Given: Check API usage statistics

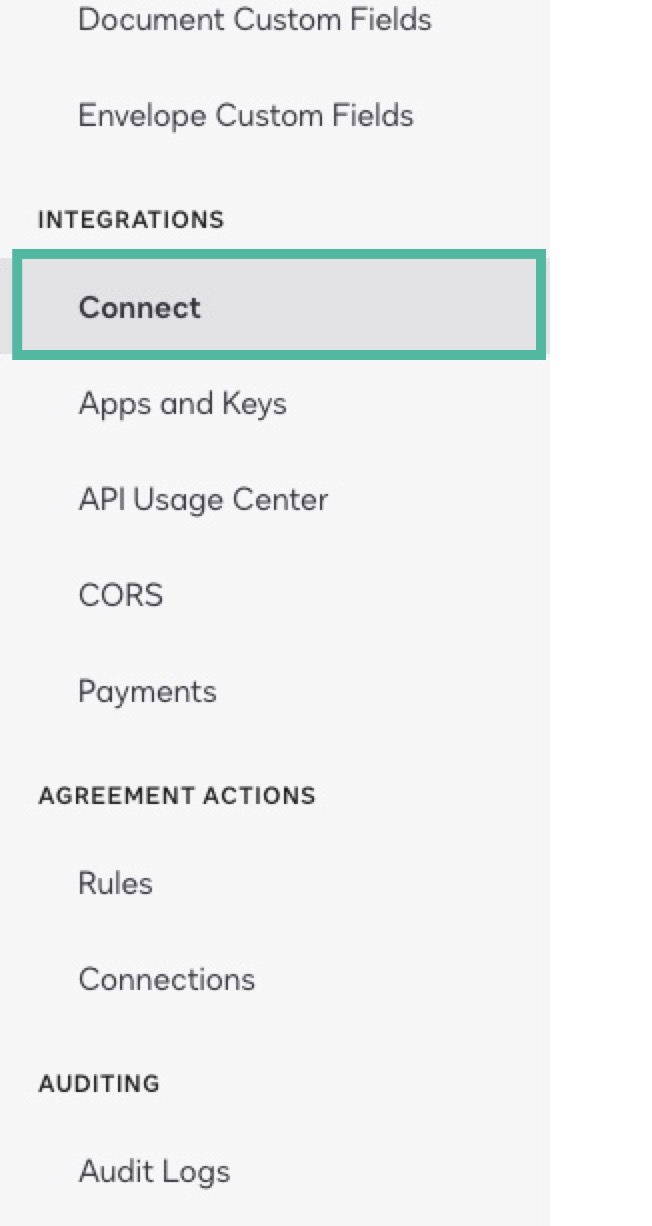Looking at the screenshot, I should 204,499.
